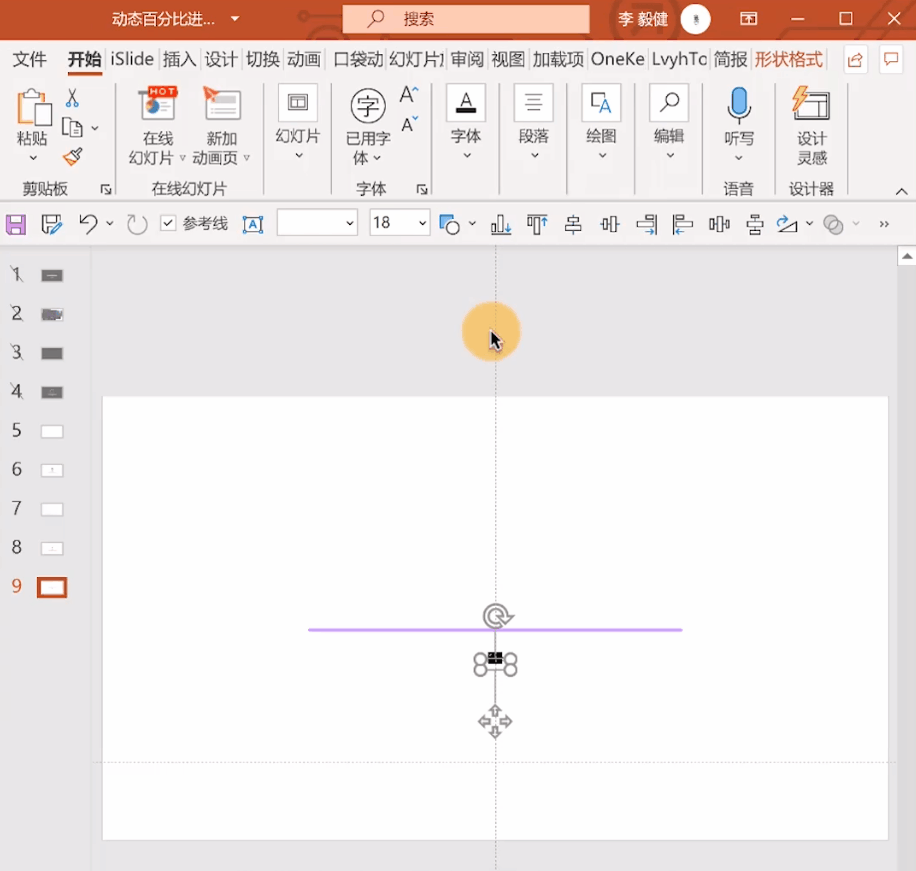Switch to the 设计 Design tab
The width and height of the screenshot is (916, 871).
tap(221, 59)
